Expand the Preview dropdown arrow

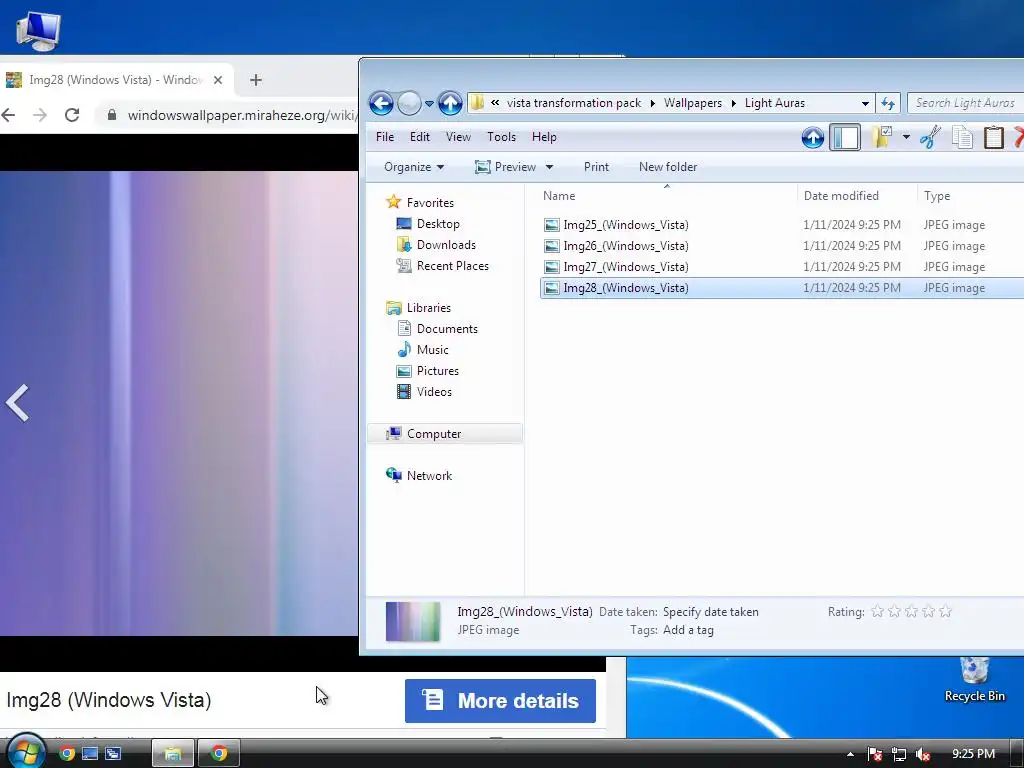[x=549, y=167]
